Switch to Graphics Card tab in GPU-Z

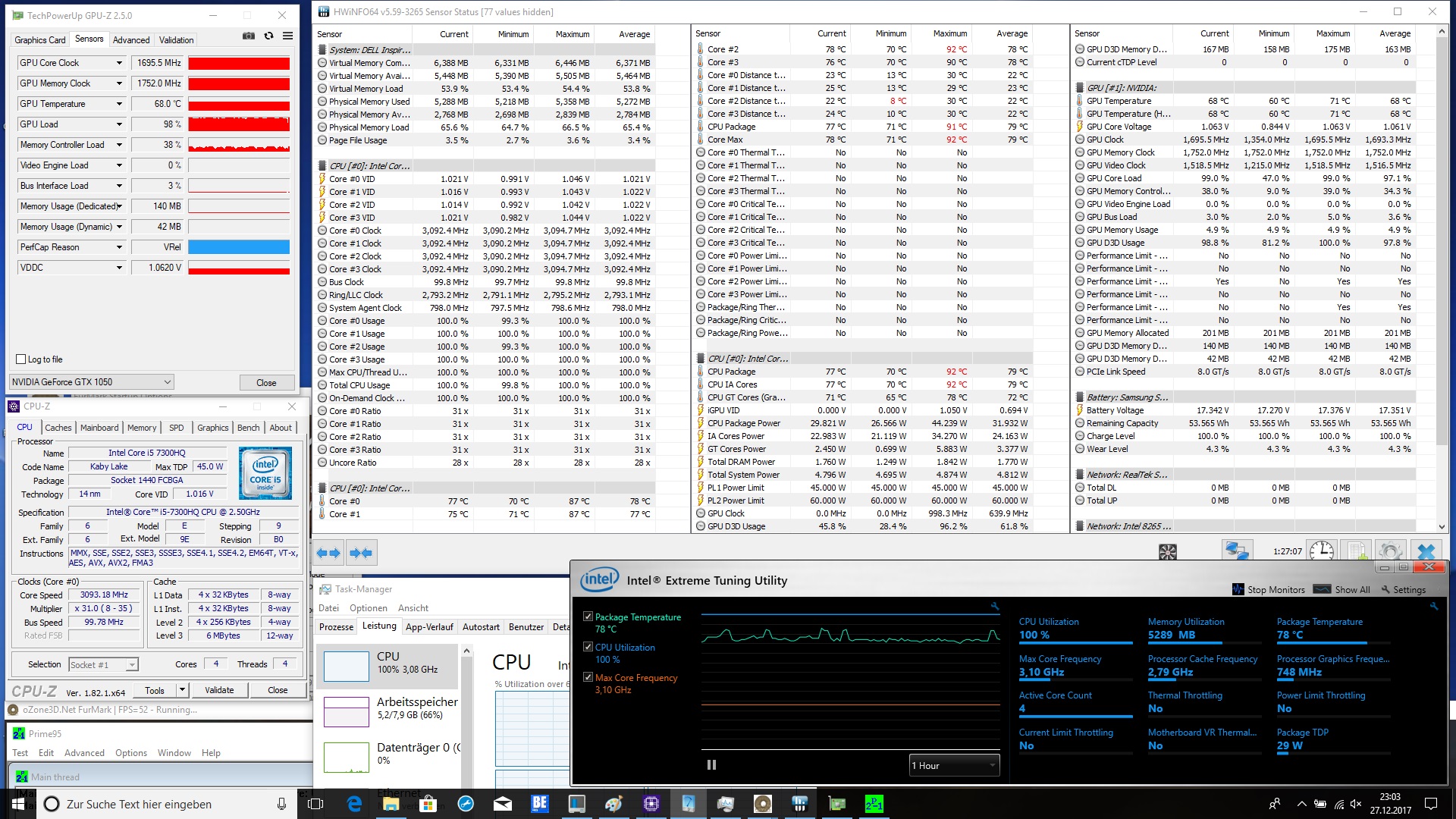40,39
